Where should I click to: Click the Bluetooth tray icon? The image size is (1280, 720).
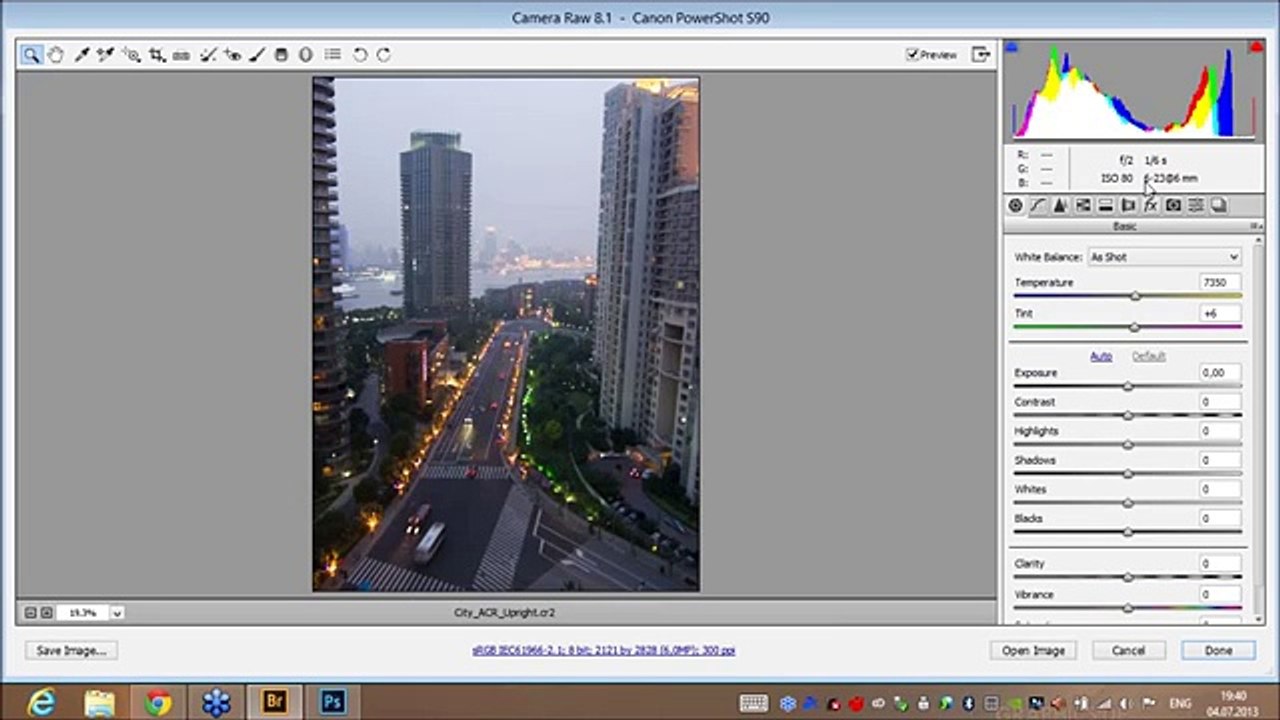point(969,704)
